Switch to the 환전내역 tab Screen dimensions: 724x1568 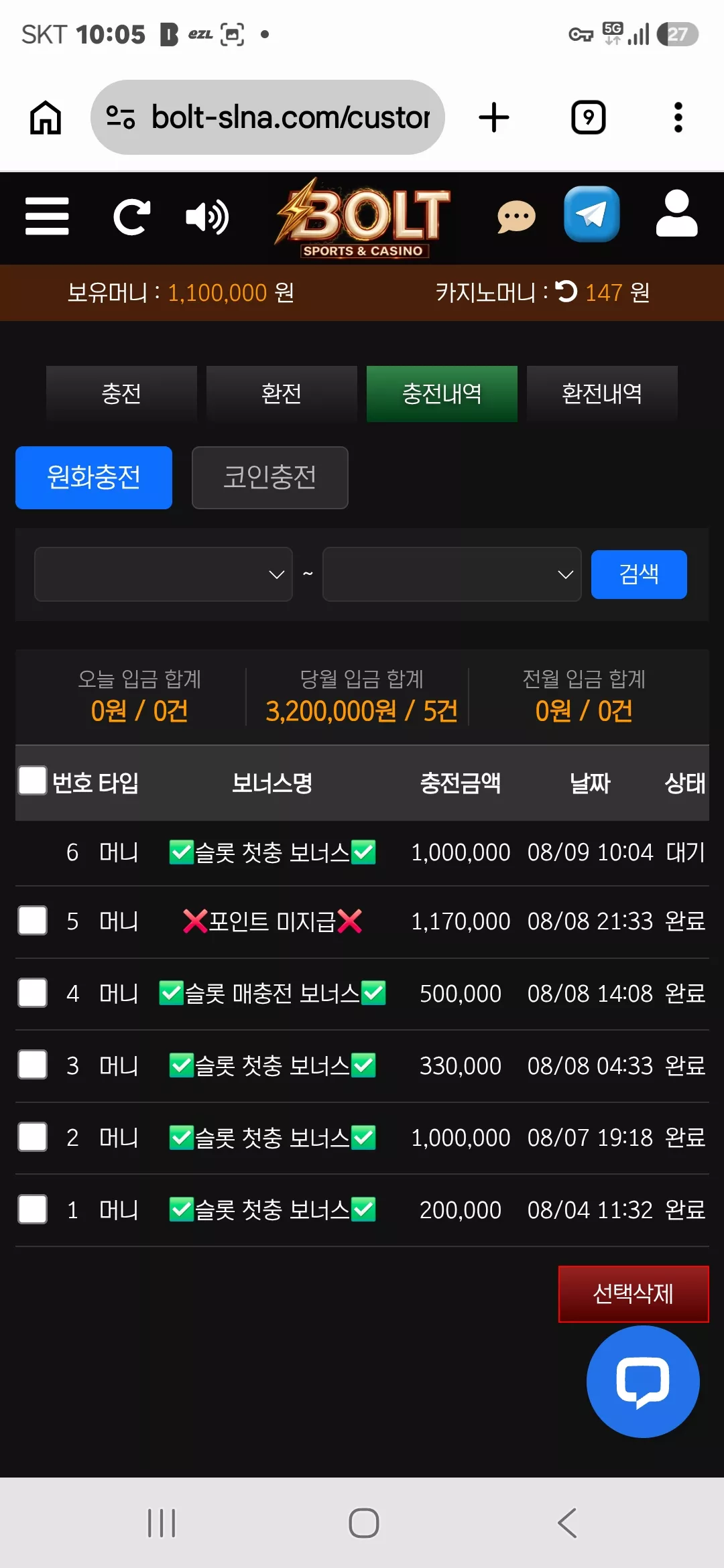(x=602, y=394)
